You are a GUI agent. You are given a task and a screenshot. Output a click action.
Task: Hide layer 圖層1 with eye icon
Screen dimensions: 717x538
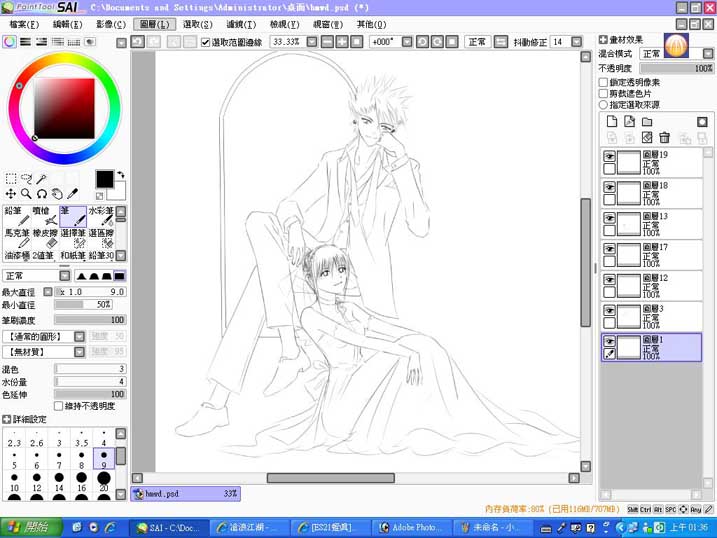point(609,341)
